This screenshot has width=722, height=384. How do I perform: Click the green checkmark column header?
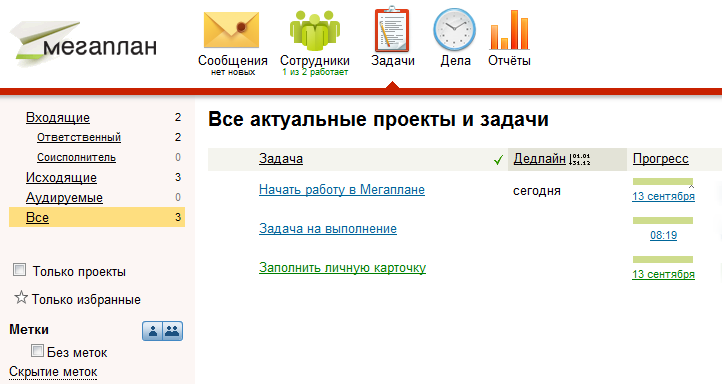click(x=498, y=160)
